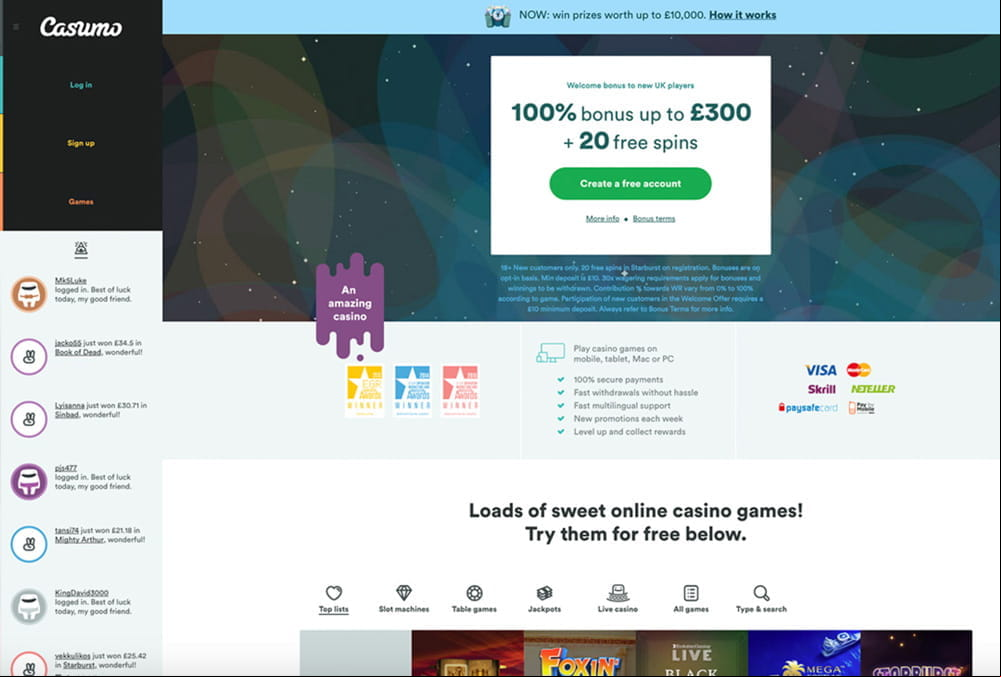Show All games list icon

click(691, 593)
